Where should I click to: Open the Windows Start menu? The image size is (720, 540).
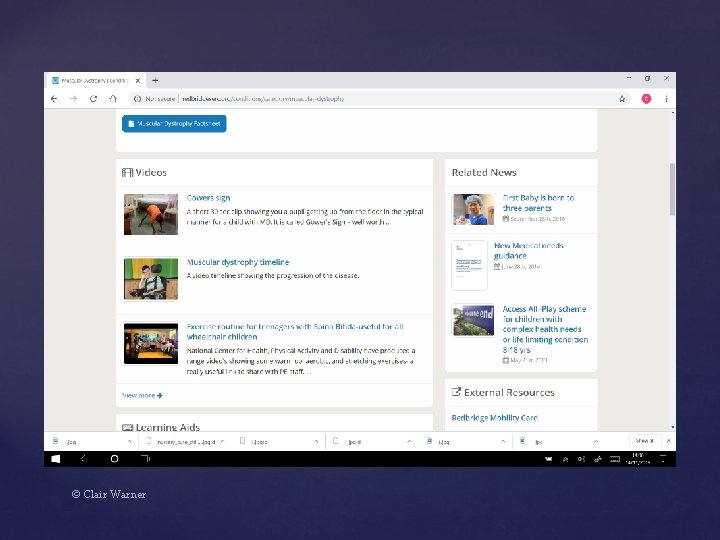pyautogui.click(x=56, y=459)
